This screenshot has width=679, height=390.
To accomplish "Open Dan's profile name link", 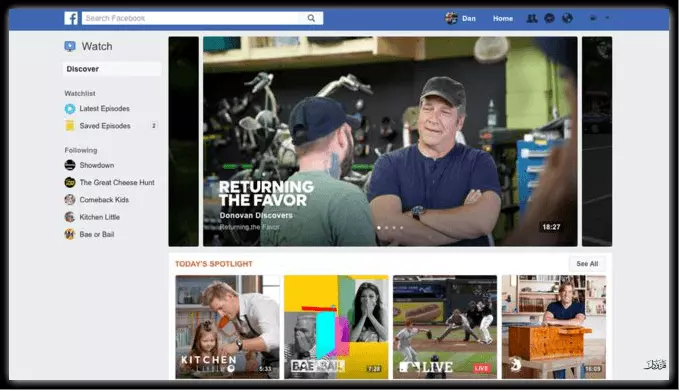I will pyautogui.click(x=469, y=19).
